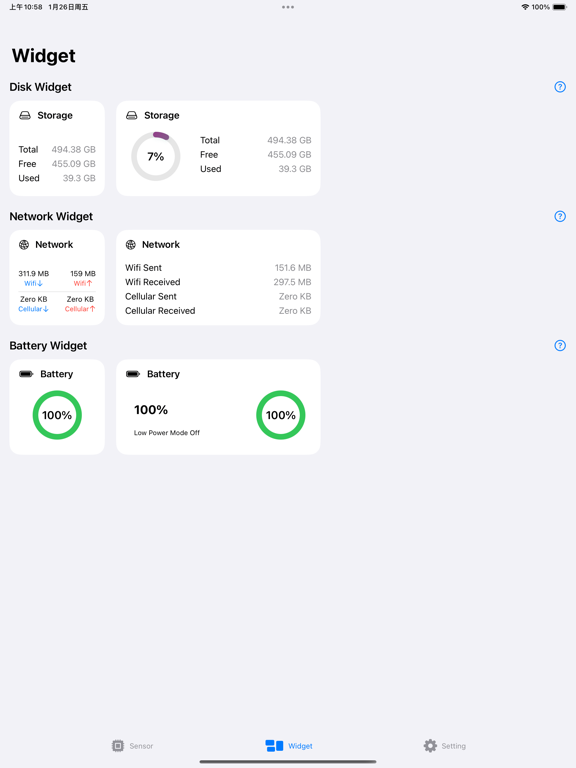The image size is (576, 768).
Task: Click the blue Wifi download label
Action: pyautogui.click(x=33, y=283)
